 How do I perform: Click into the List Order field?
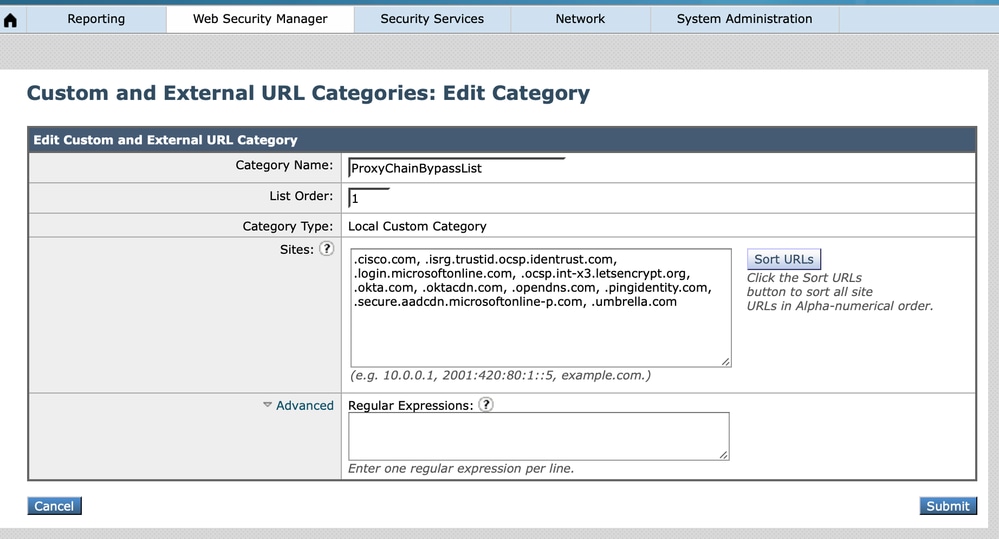368,198
